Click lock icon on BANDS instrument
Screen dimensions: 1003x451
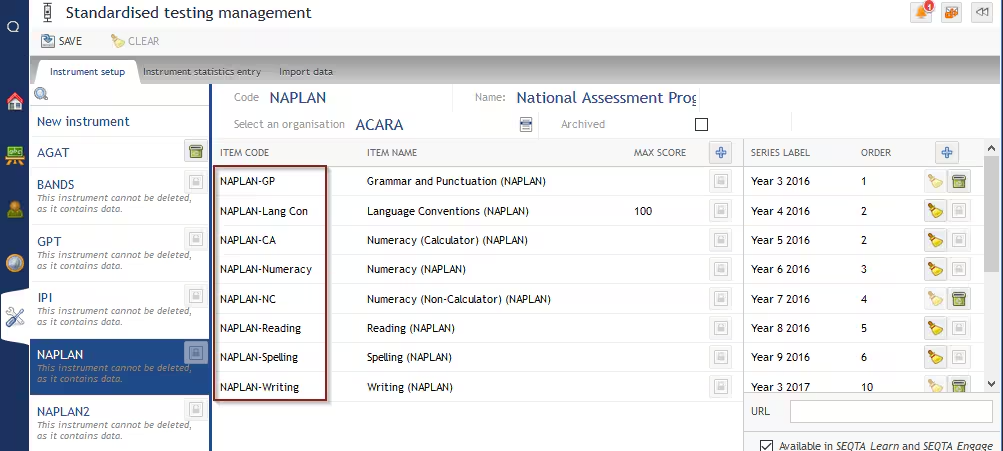[195, 182]
